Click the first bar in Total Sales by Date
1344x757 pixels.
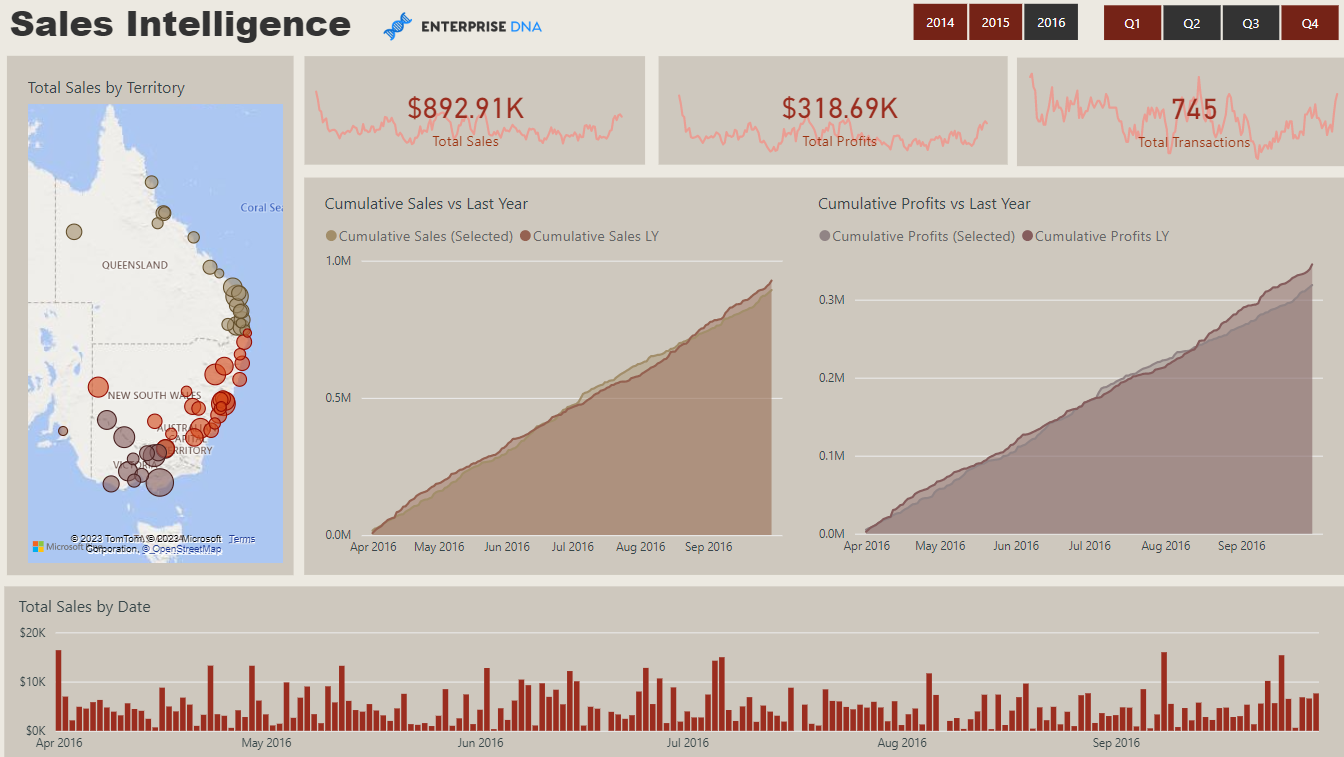pos(59,690)
